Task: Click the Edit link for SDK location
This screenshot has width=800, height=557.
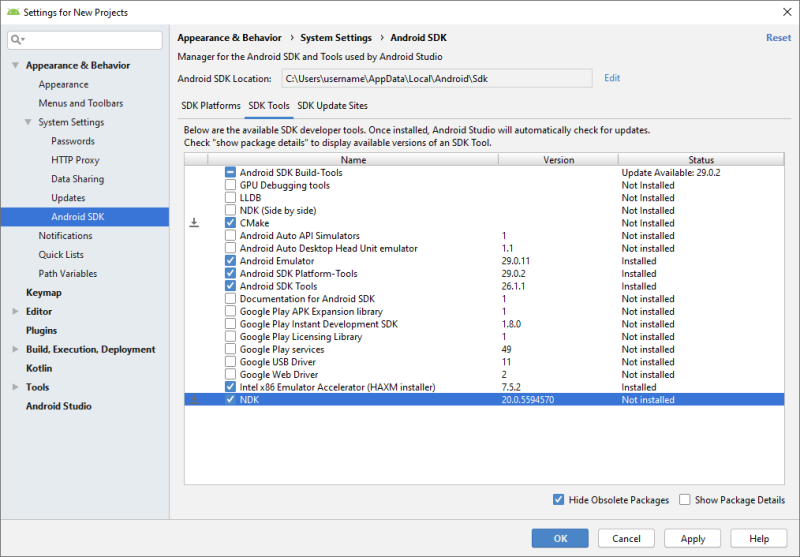Action: [612, 78]
